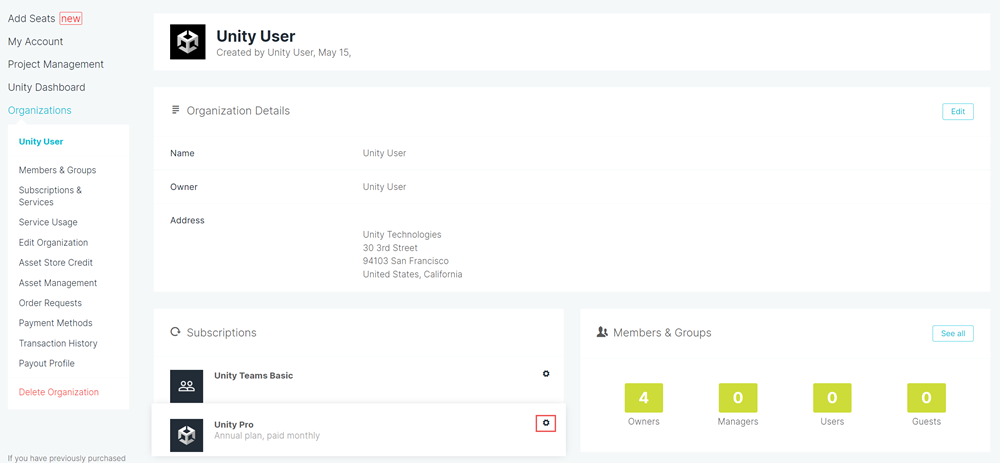Click the Subscriptions section heading

tap(221, 333)
